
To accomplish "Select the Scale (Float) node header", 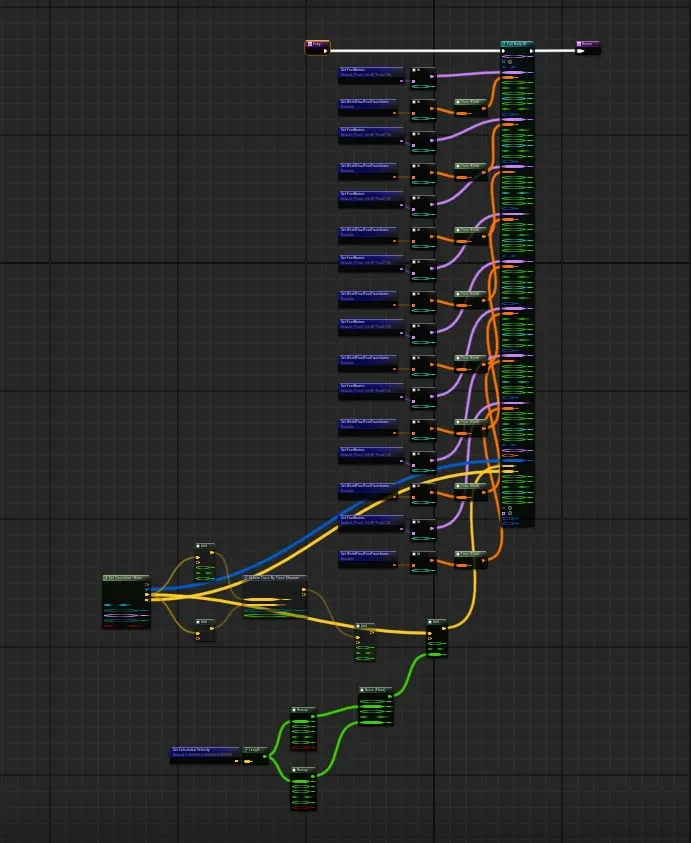I will pos(376,689).
